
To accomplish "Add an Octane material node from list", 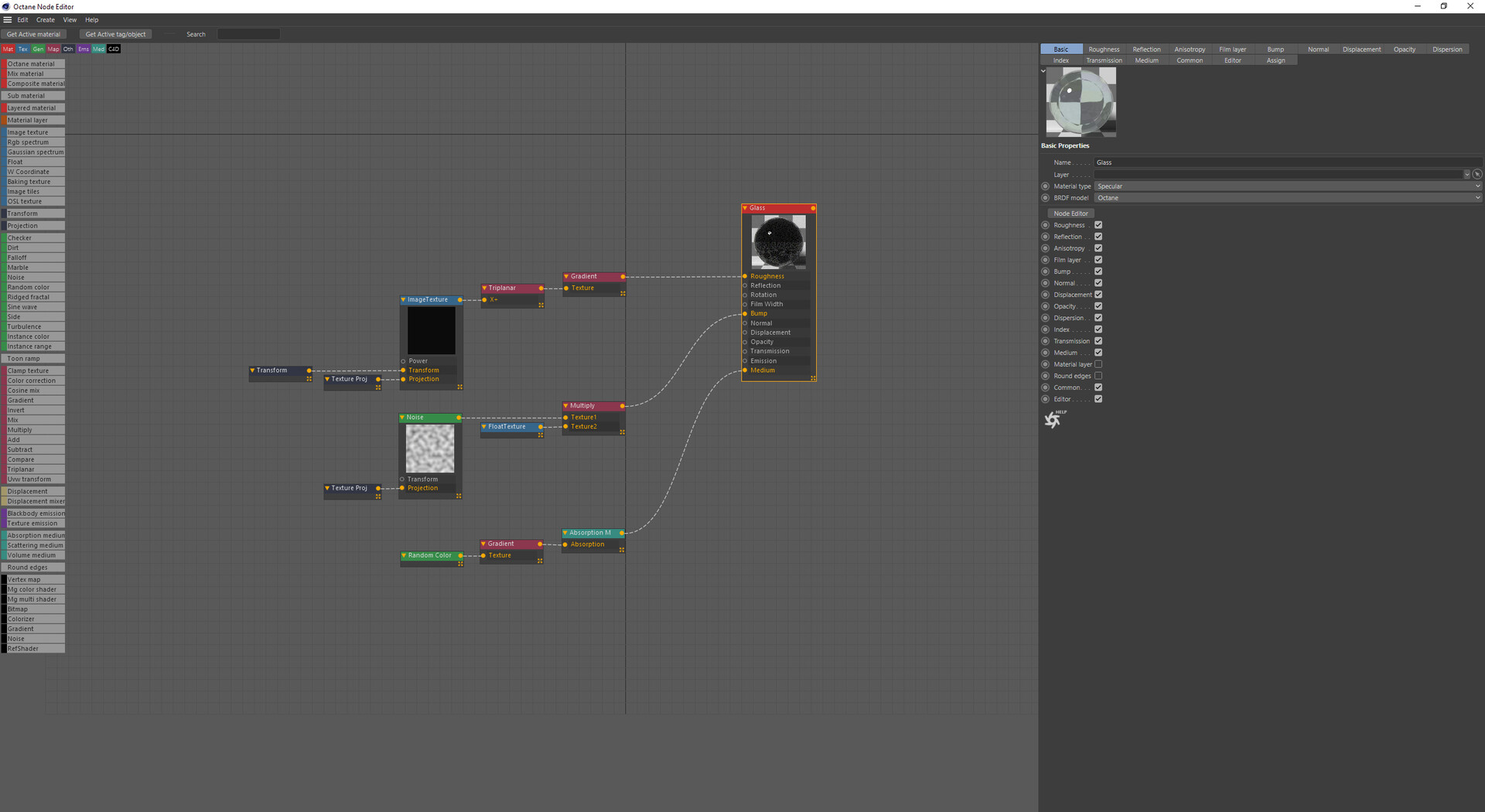I will (33, 64).
